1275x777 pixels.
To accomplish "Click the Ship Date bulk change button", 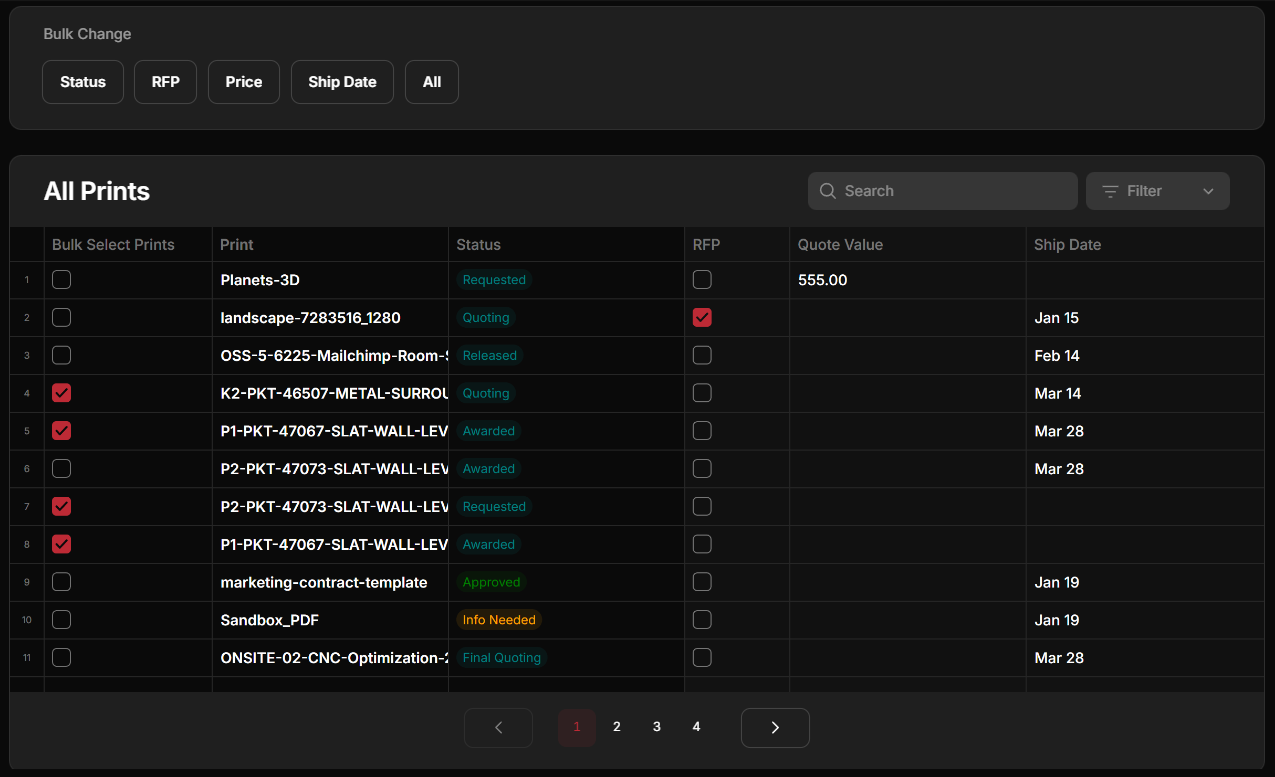I will pos(342,81).
